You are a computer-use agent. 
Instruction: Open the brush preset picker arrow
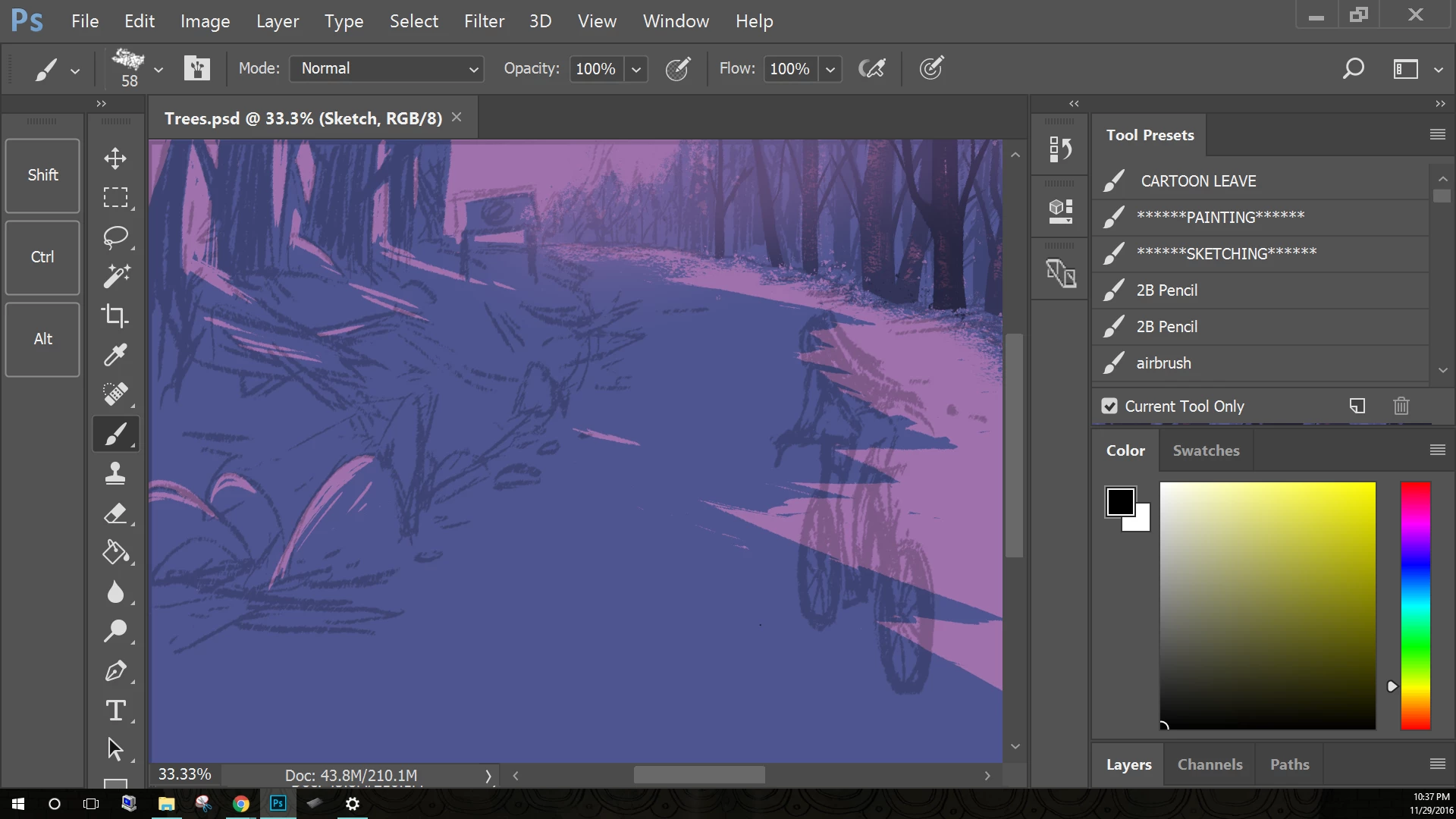[x=158, y=69]
